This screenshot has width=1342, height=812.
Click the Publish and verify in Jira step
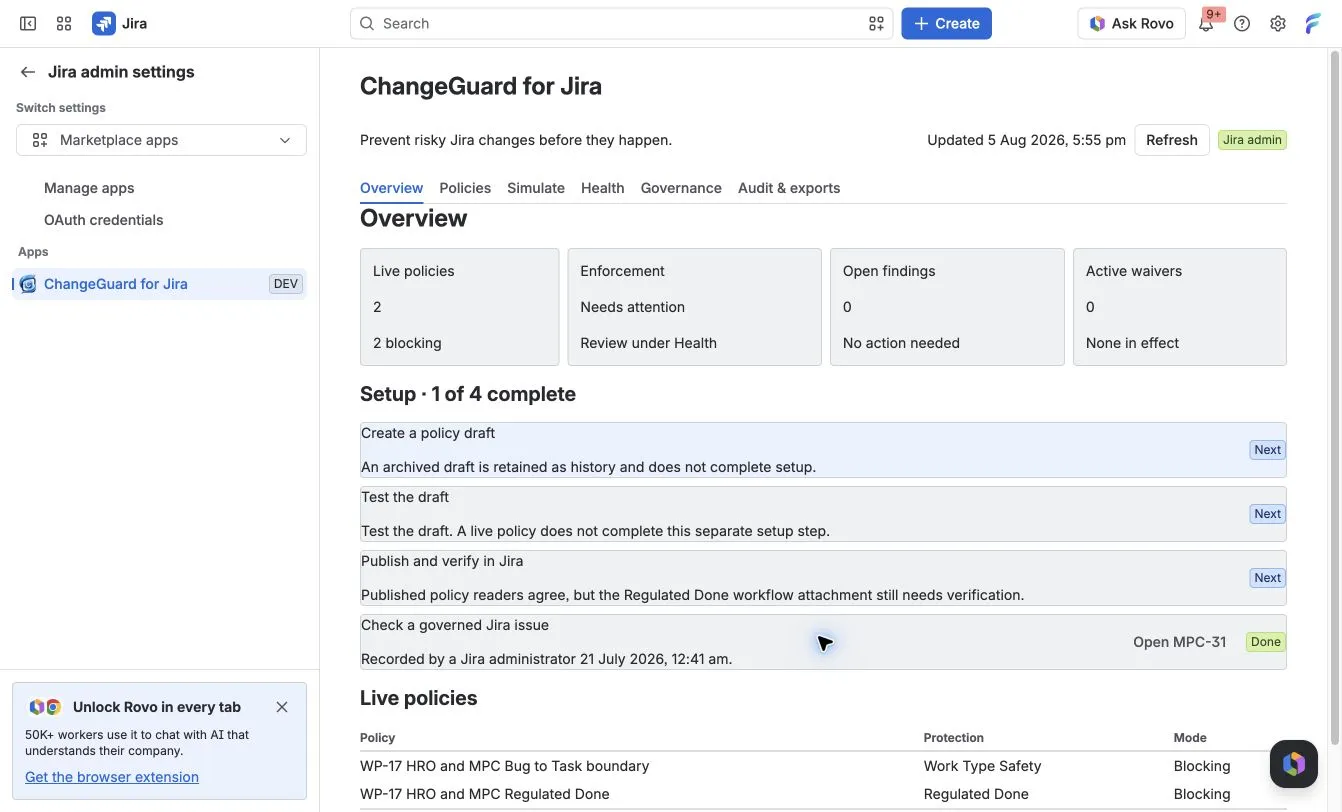823,578
